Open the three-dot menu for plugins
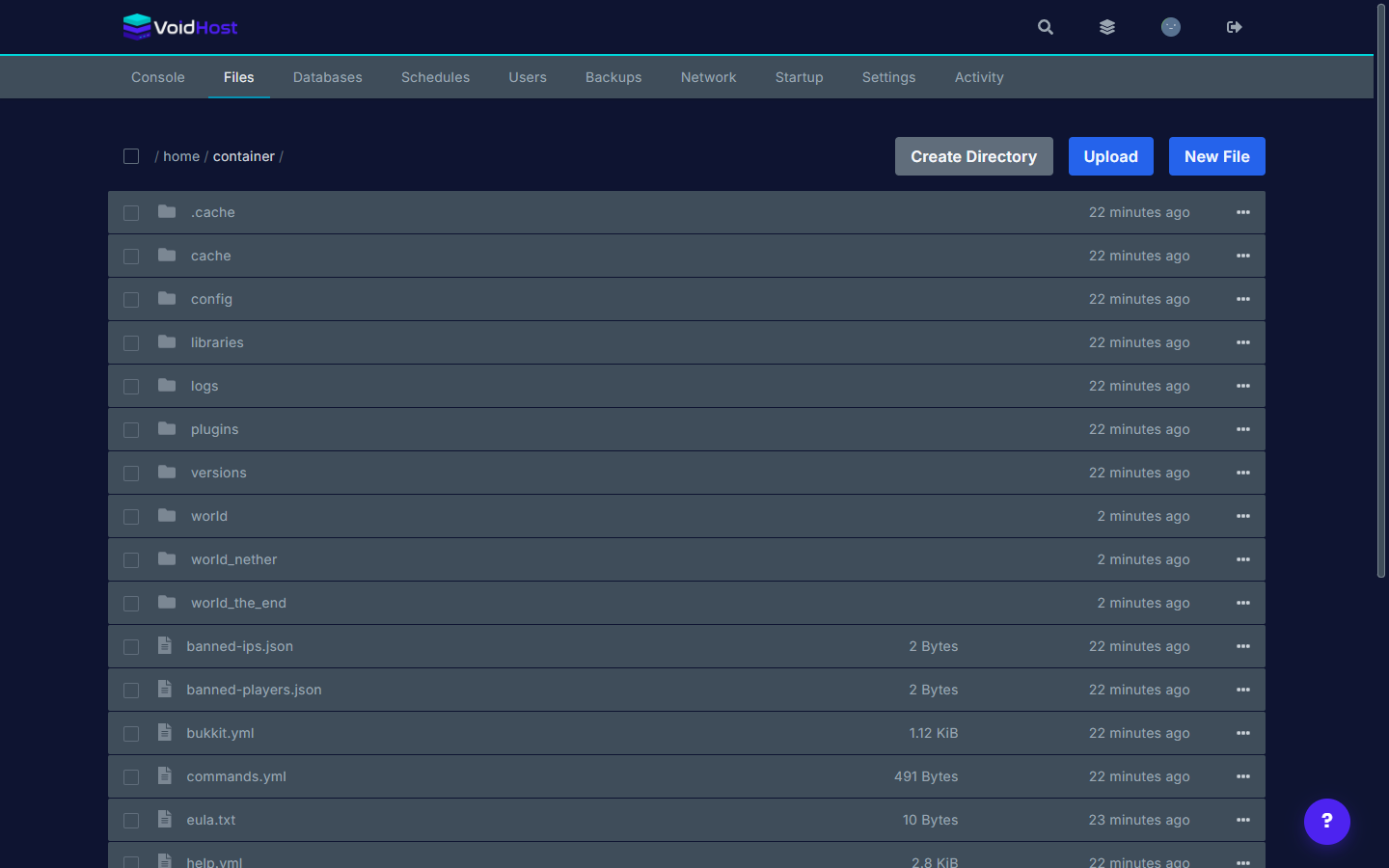This screenshot has width=1389, height=868. 1243,429
